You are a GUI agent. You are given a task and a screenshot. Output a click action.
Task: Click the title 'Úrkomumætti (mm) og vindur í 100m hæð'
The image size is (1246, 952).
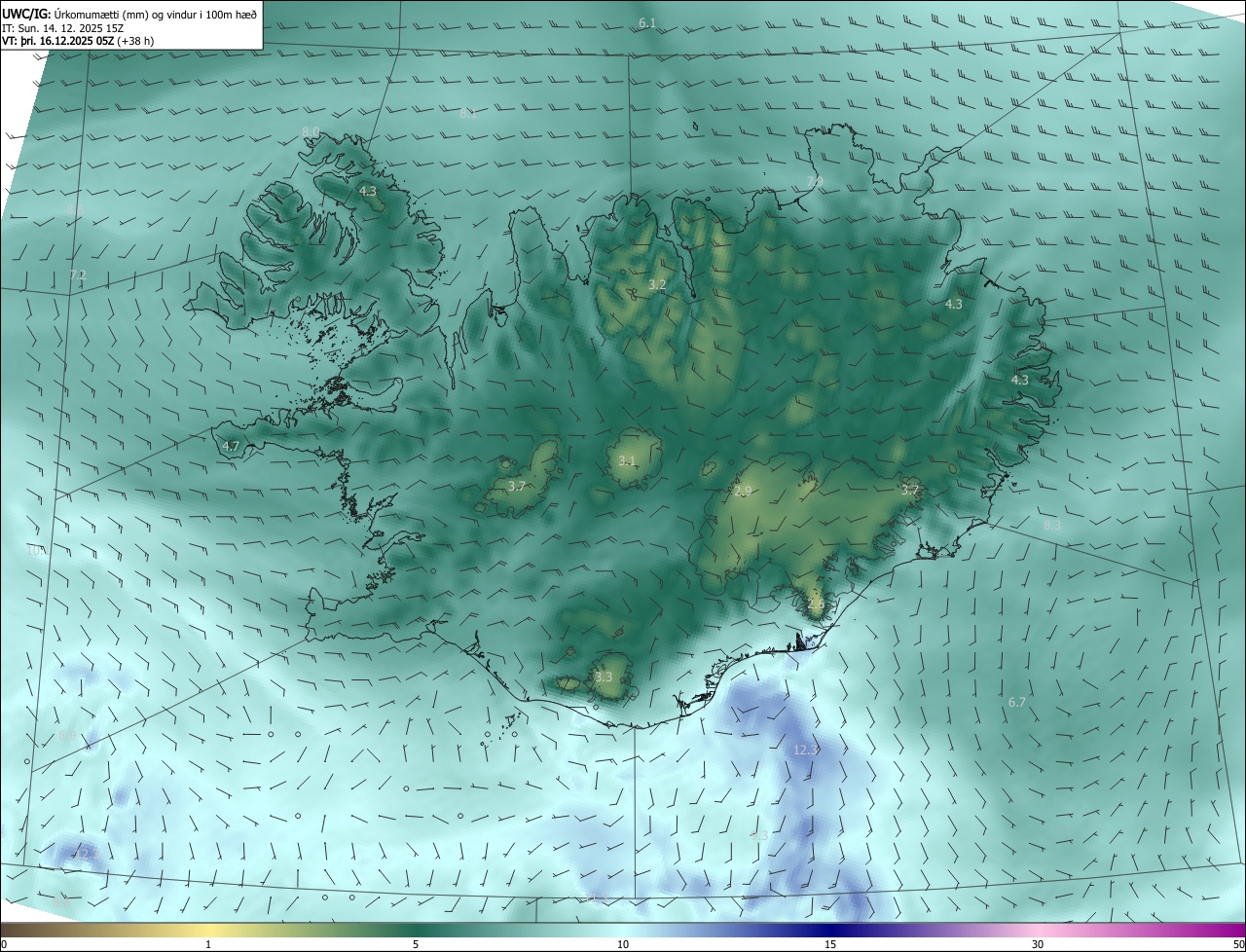[x=155, y=14]
